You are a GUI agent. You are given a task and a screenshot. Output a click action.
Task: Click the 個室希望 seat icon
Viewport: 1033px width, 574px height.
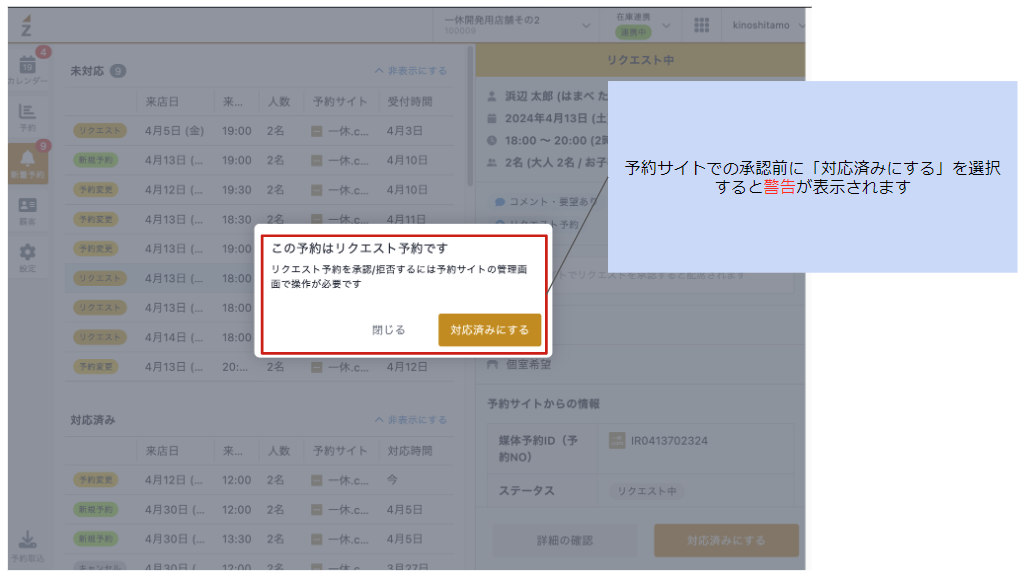coord(492,364)
